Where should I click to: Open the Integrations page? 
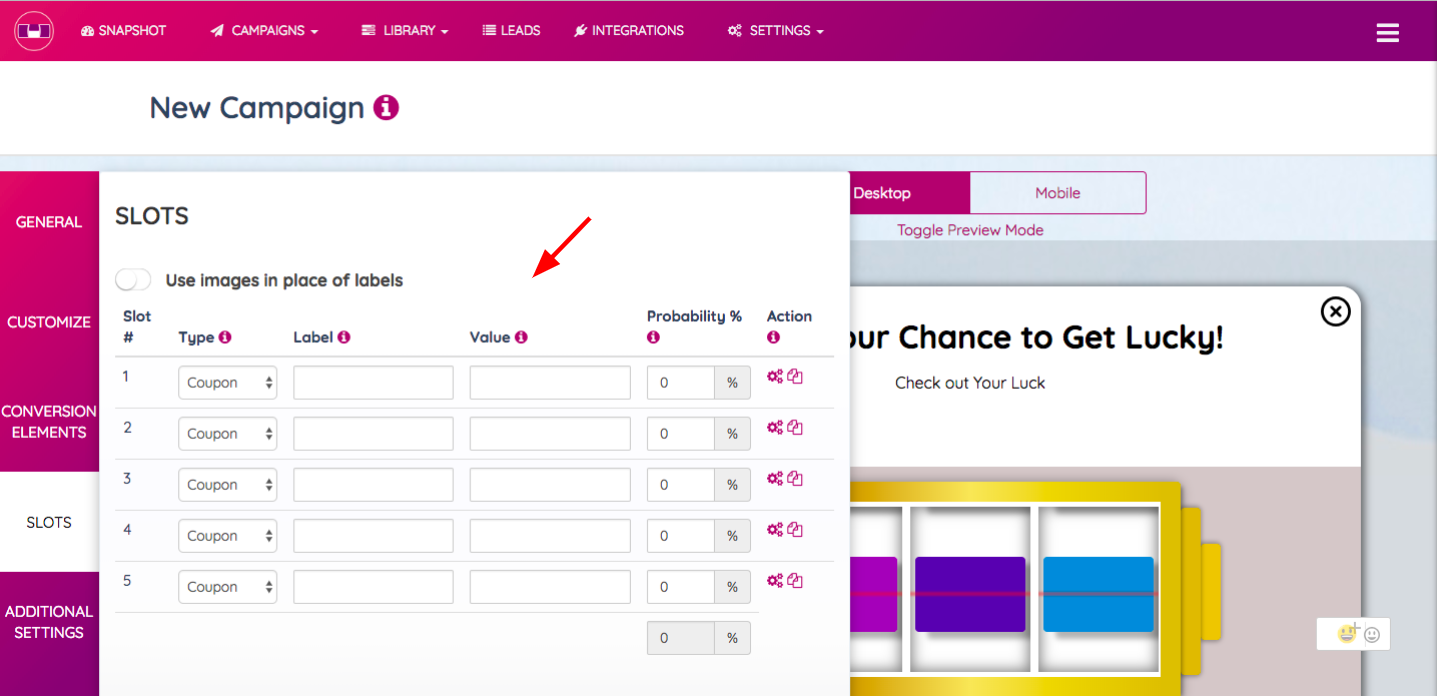pos(629,31)
